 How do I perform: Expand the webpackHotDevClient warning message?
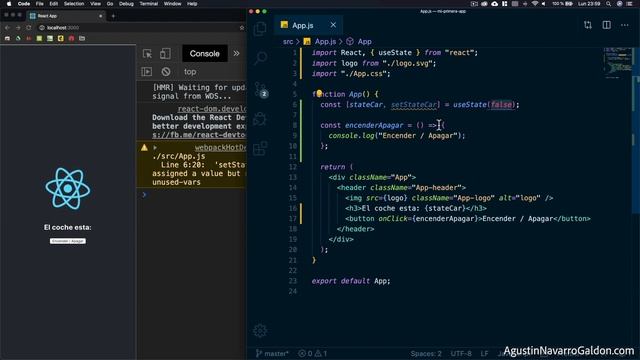click(x=155, y=147)
